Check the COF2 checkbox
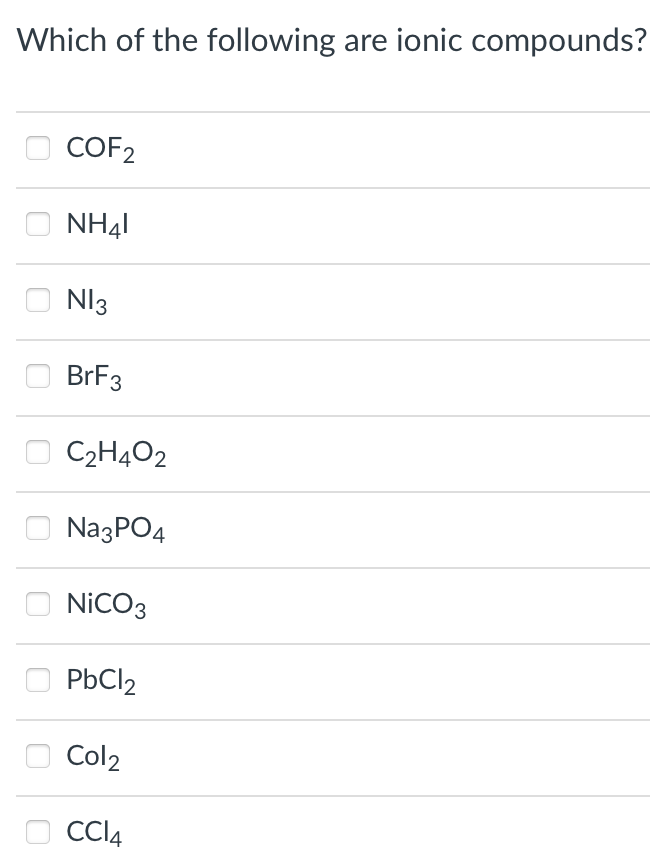 click(x=37, y=148)
